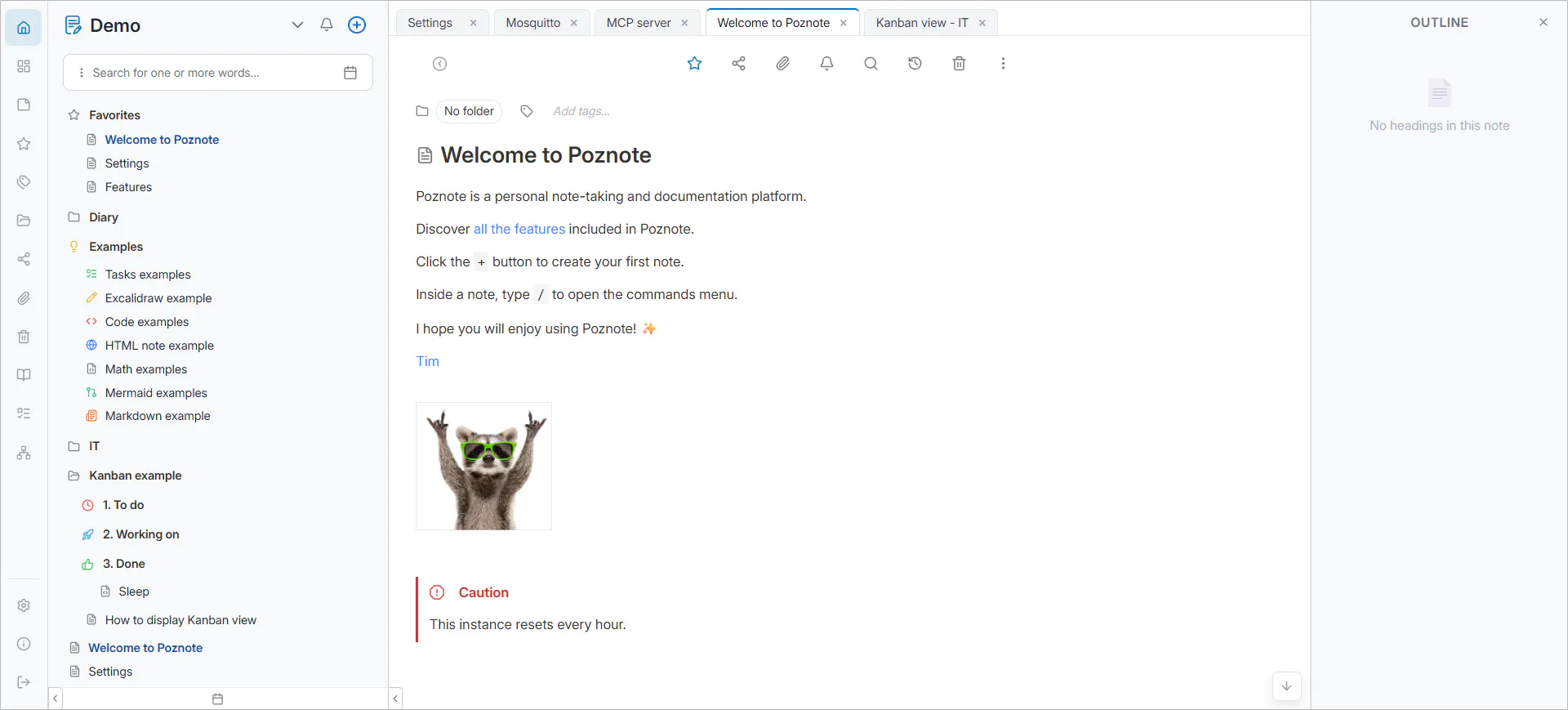This screenshot has width=1568, height=710.
Task: Collapse the Kanban example folder
Action: click(x=136, y=476)
